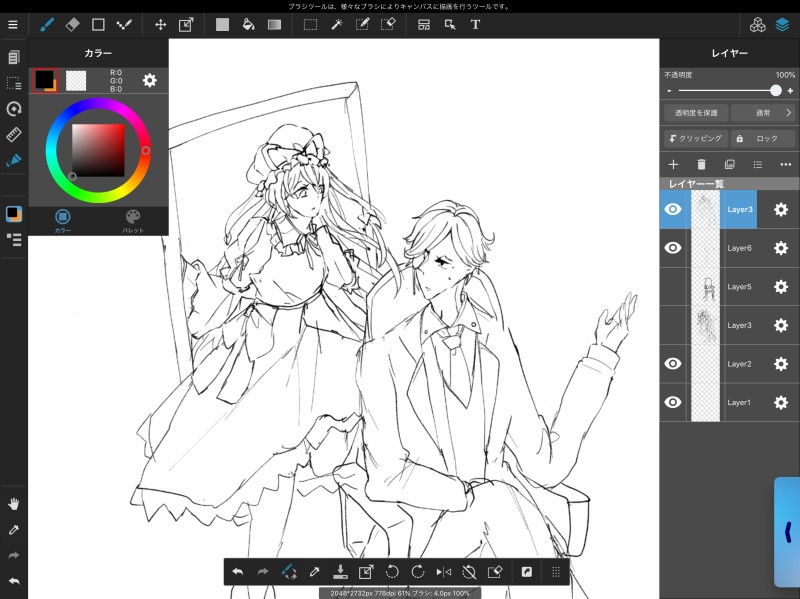
Task: Switch to the カラー tab
Action: [63, 221]
